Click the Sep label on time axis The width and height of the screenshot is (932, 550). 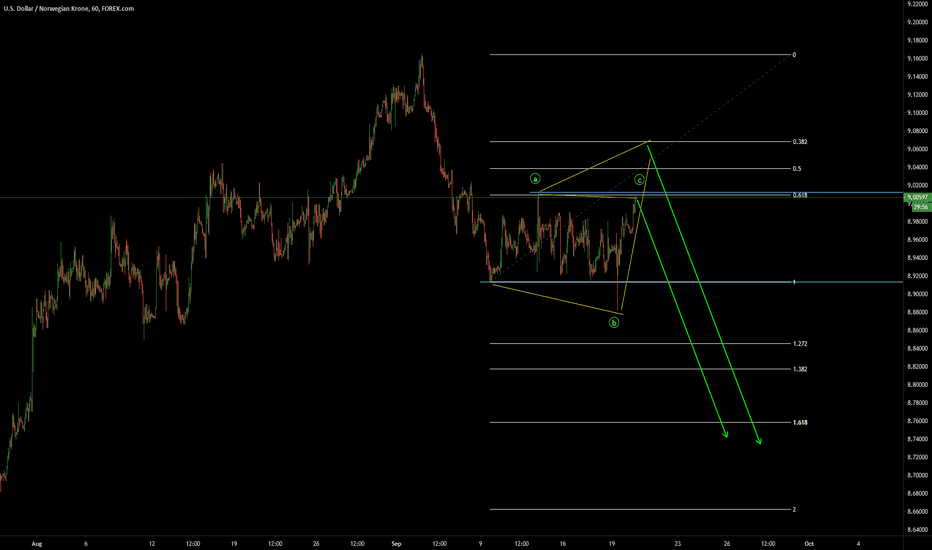click(x=396, y=543)
